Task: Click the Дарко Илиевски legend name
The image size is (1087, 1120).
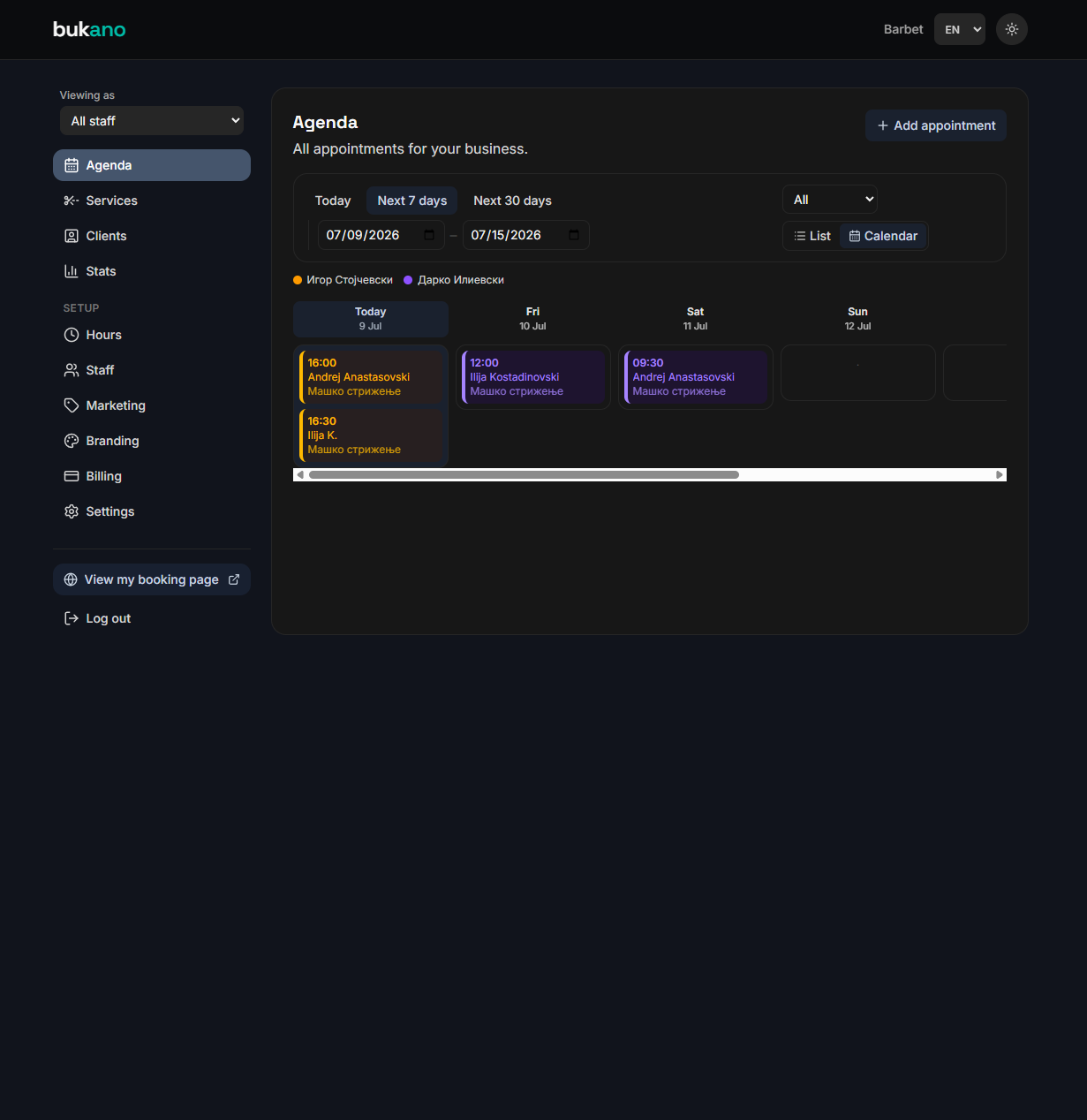Action: (x=461, y=280)
